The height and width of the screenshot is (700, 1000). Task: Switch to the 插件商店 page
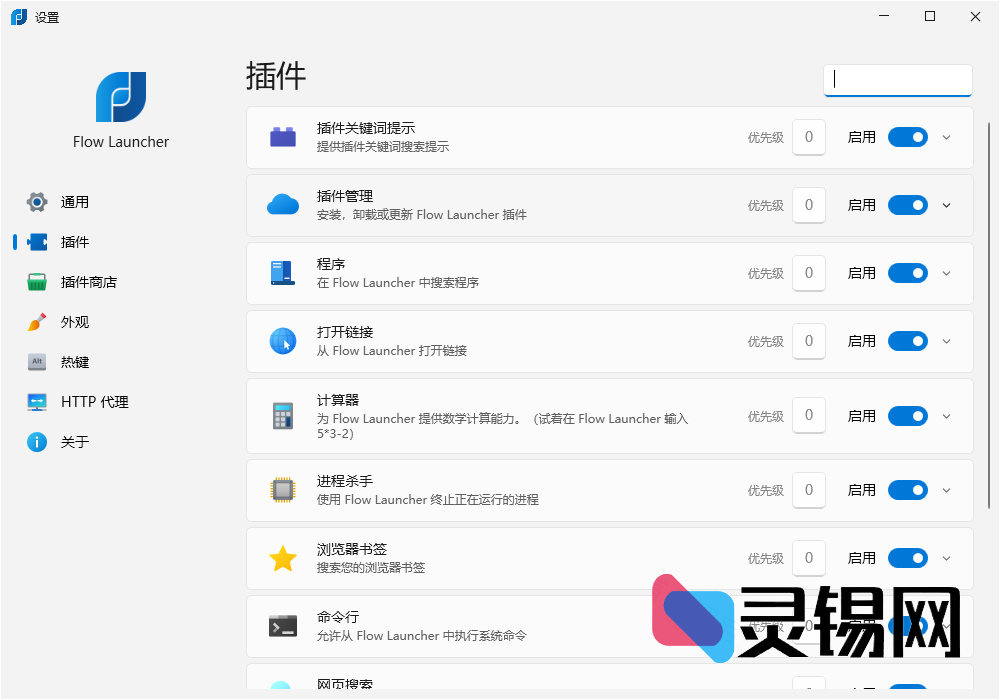(88, 282)
